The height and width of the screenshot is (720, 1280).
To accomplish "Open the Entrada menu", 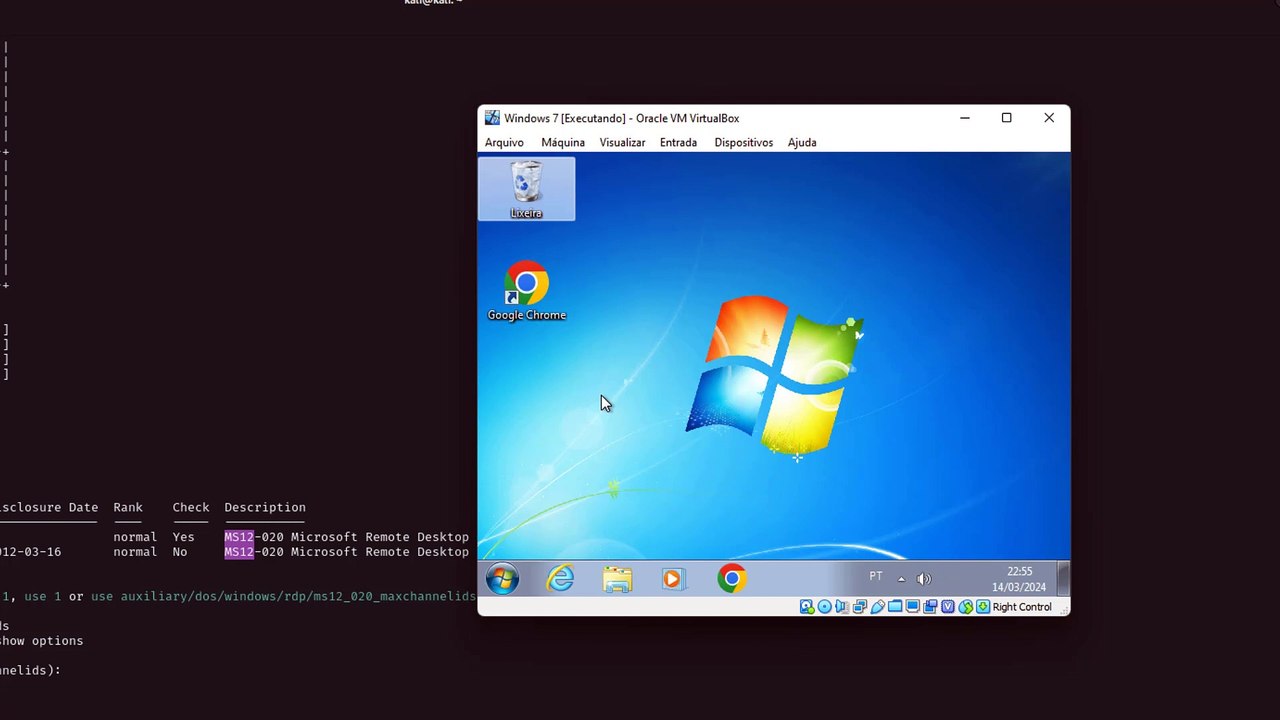I will [x=678, y=142].
